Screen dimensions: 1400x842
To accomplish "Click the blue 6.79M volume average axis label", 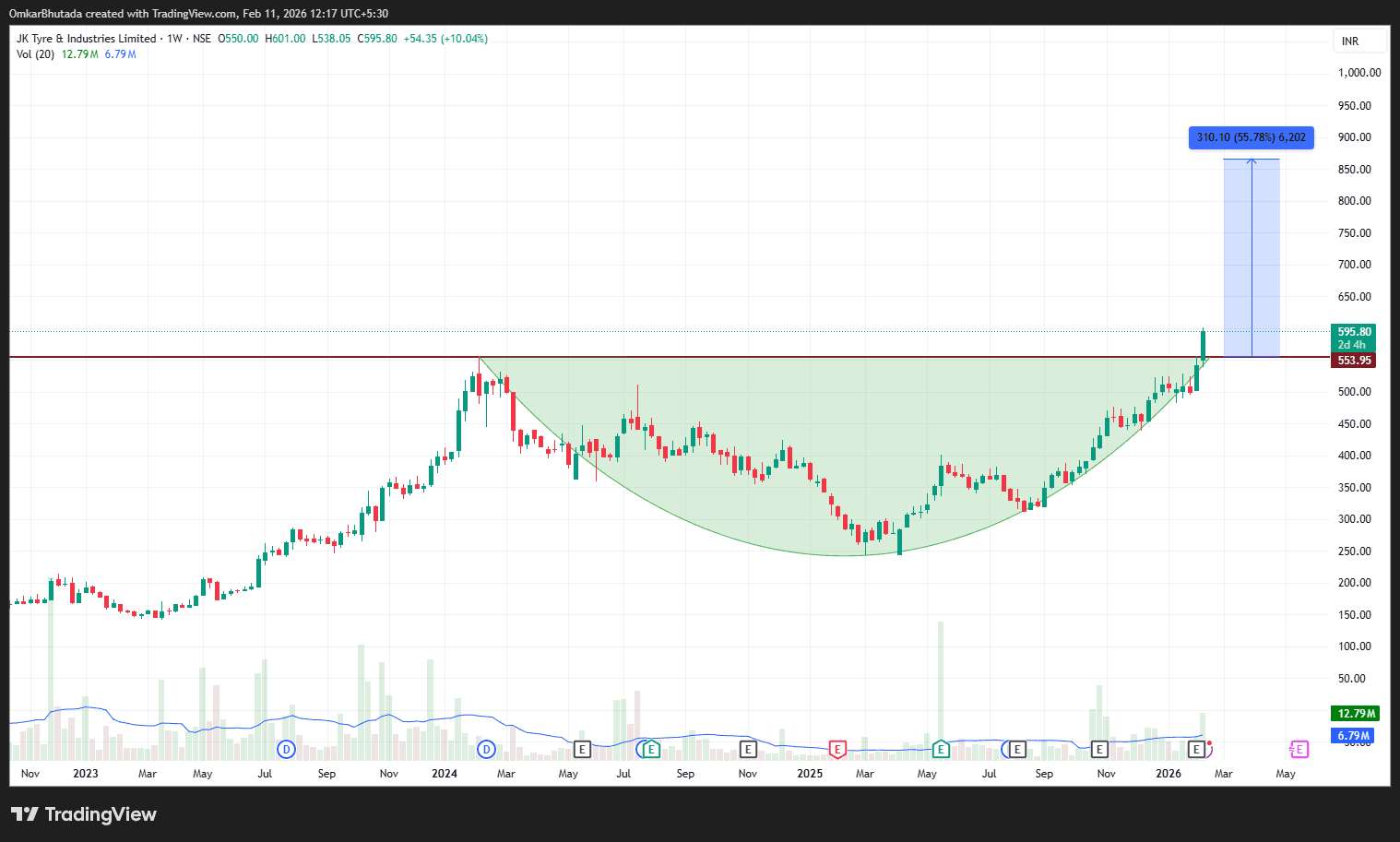I will click(x=1353, y=736).
